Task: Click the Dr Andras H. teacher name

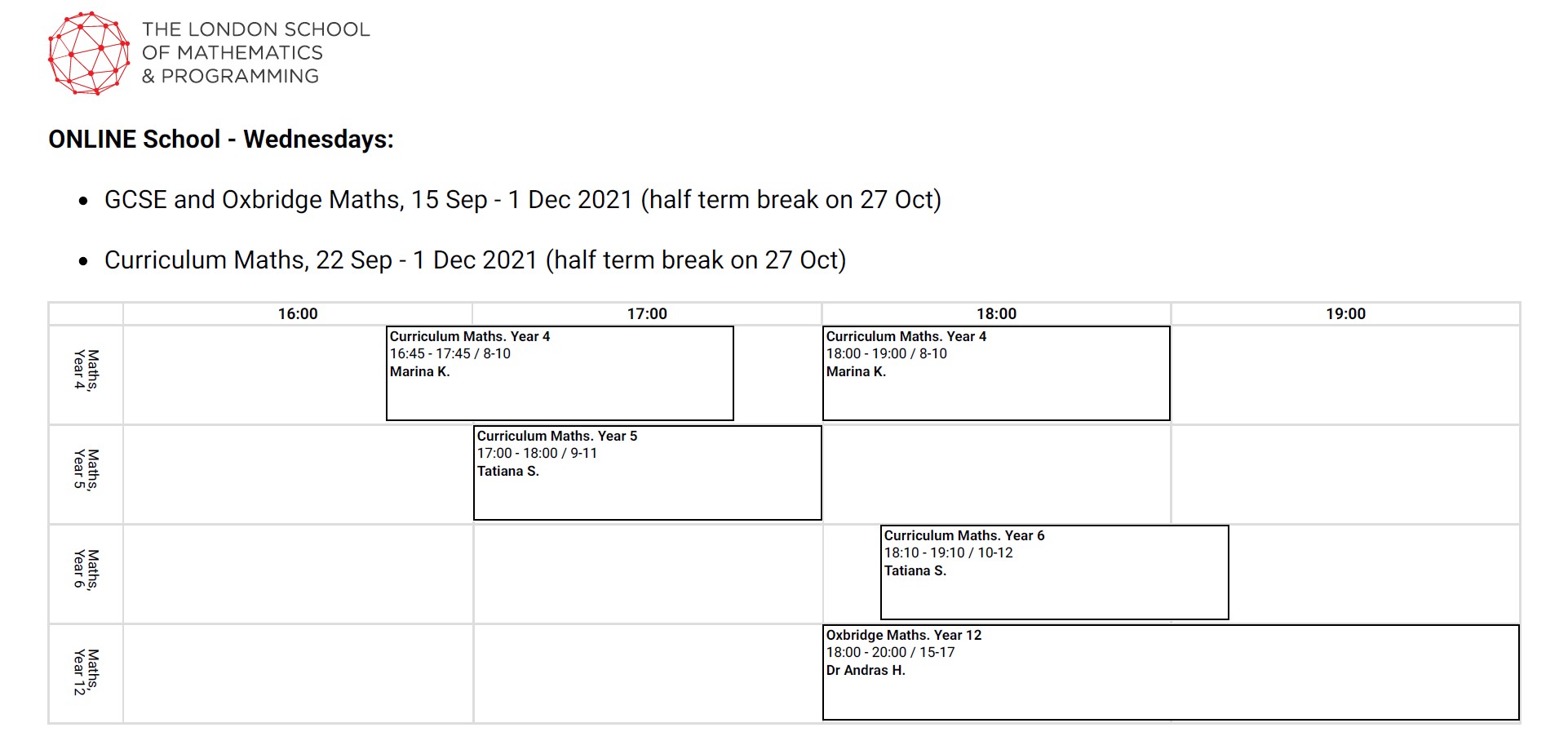Action: pyautogui.click(x=866, y=670)
